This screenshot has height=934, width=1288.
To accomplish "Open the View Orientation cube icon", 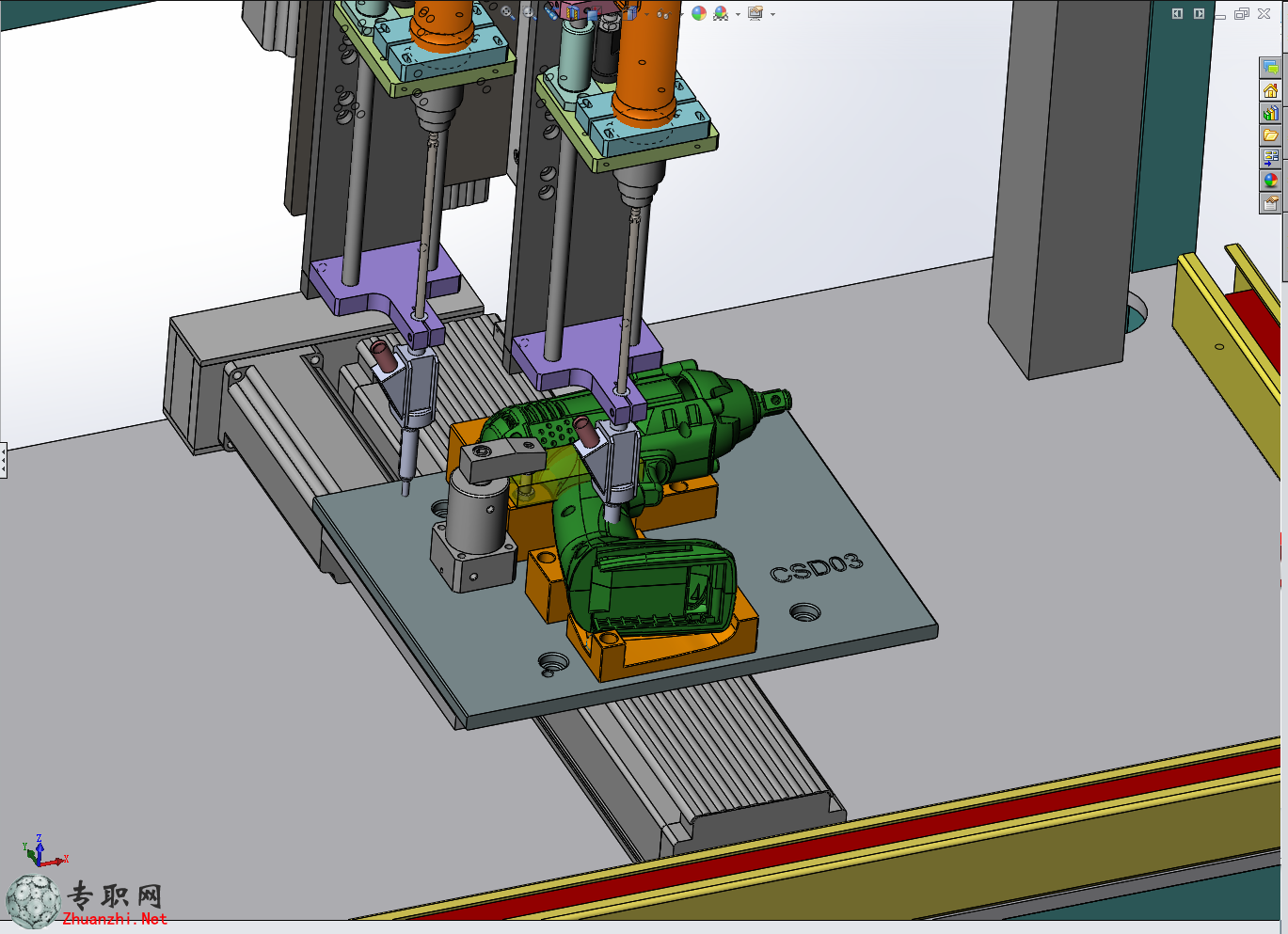I will pos(594,13).
